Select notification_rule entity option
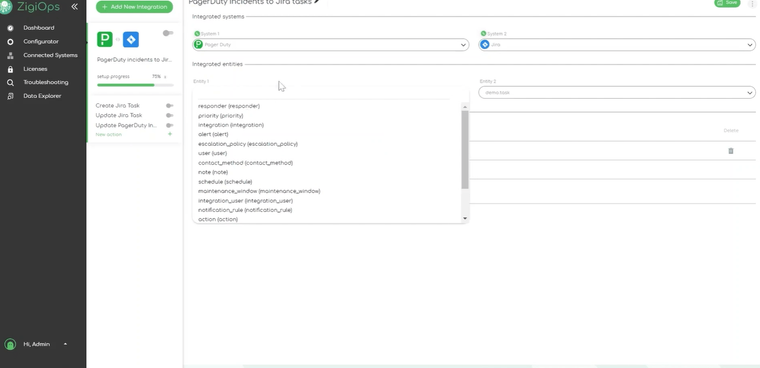This screenshot has width=760, height=368. 245,210
